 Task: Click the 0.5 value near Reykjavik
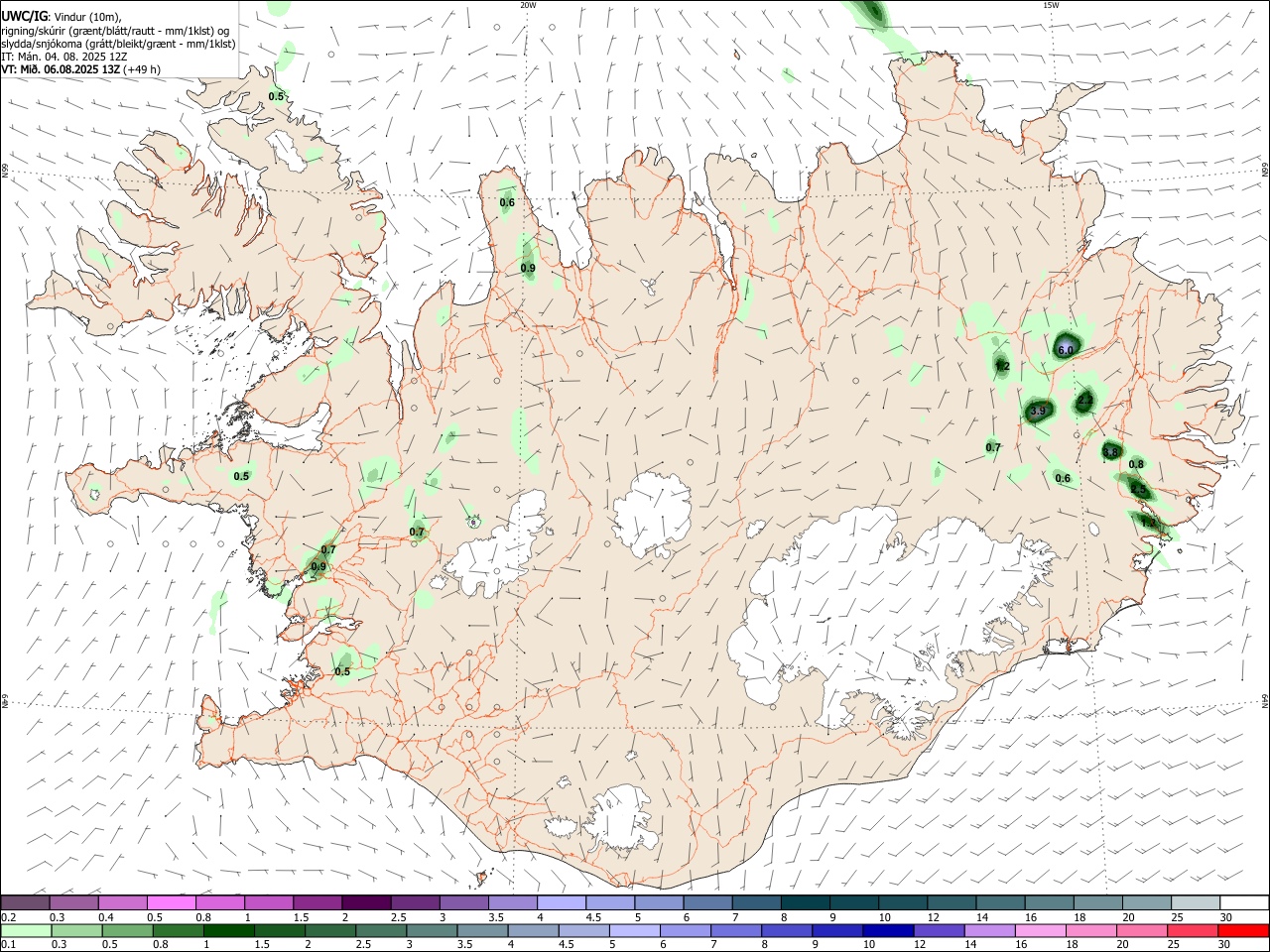point(342,671)
